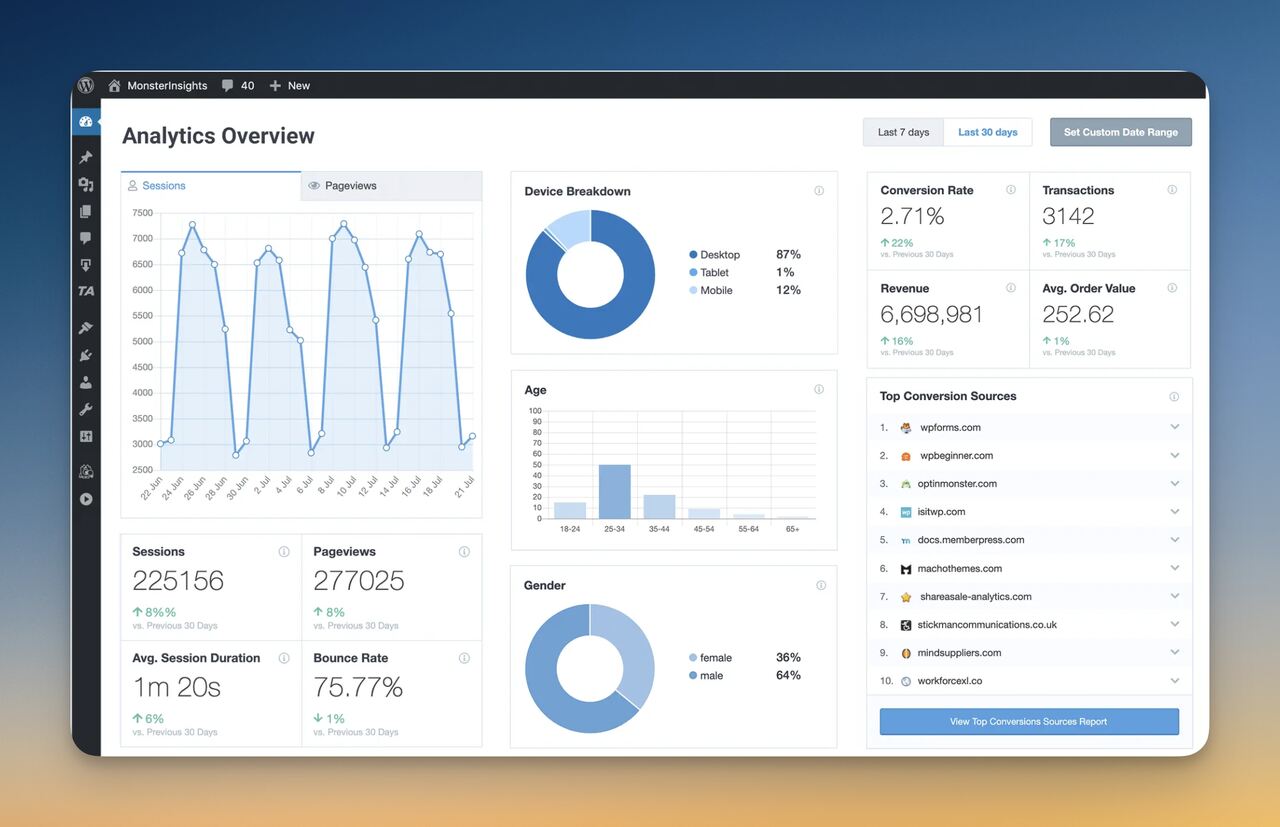The image size is (1280, 827).
Task: Click the 25-34 bar in Age chart
Action: pyautogui.click(x=614, y=492)
